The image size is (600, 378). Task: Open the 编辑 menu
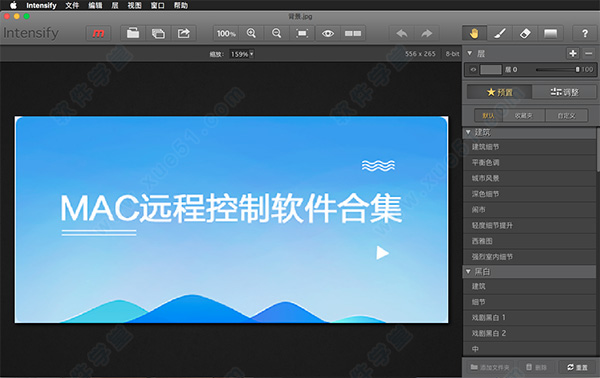tap(95, 5)
